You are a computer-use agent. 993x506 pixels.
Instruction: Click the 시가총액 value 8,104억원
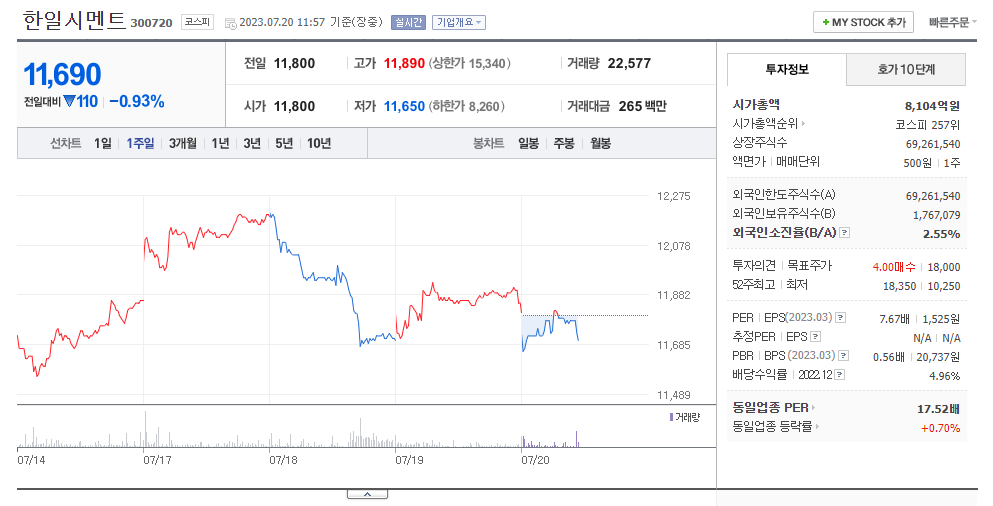pyautogui.click(x=932, y=106)
